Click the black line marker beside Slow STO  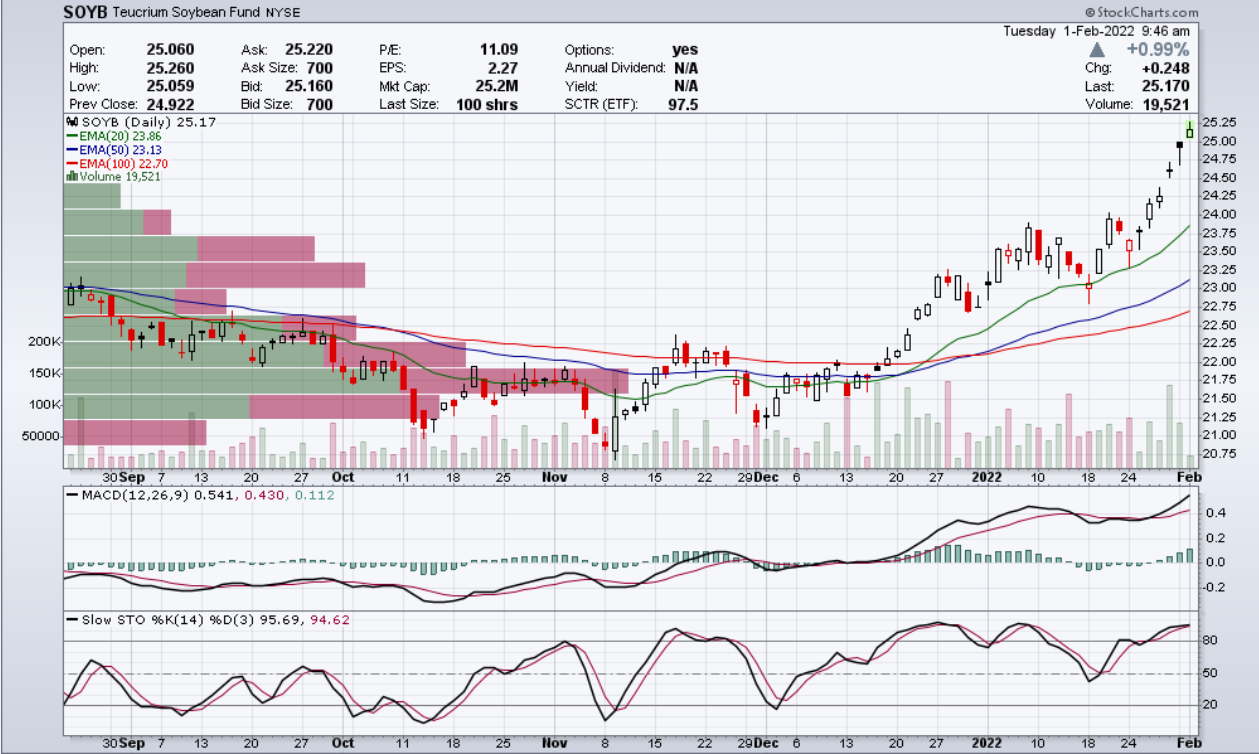pos(72,619)
